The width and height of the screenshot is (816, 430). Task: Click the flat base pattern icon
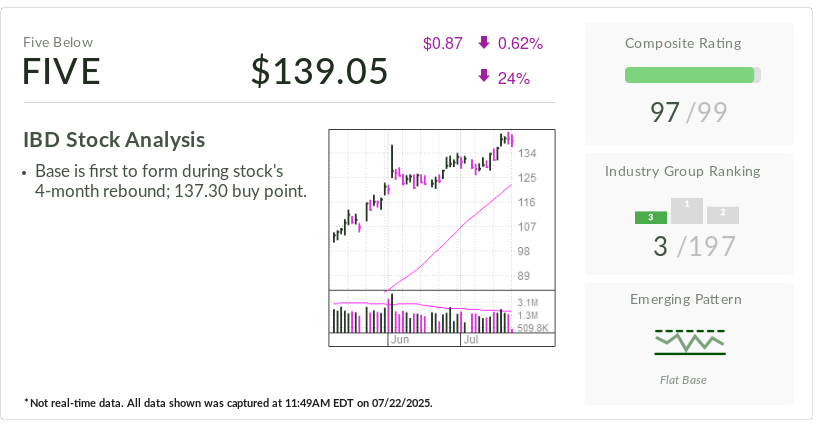pos(690,341)
